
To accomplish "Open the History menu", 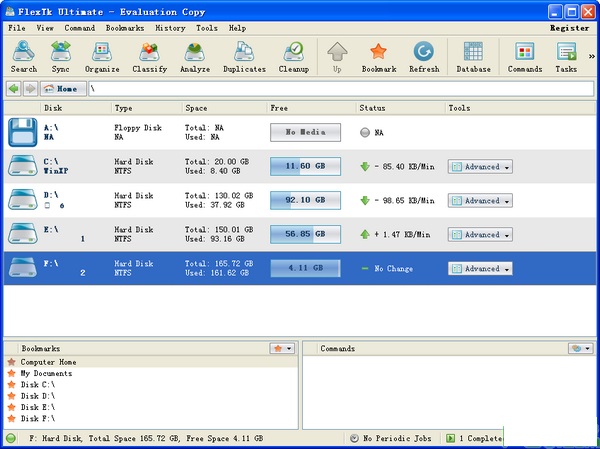I will pyautogui.click(x=170, y=28).
